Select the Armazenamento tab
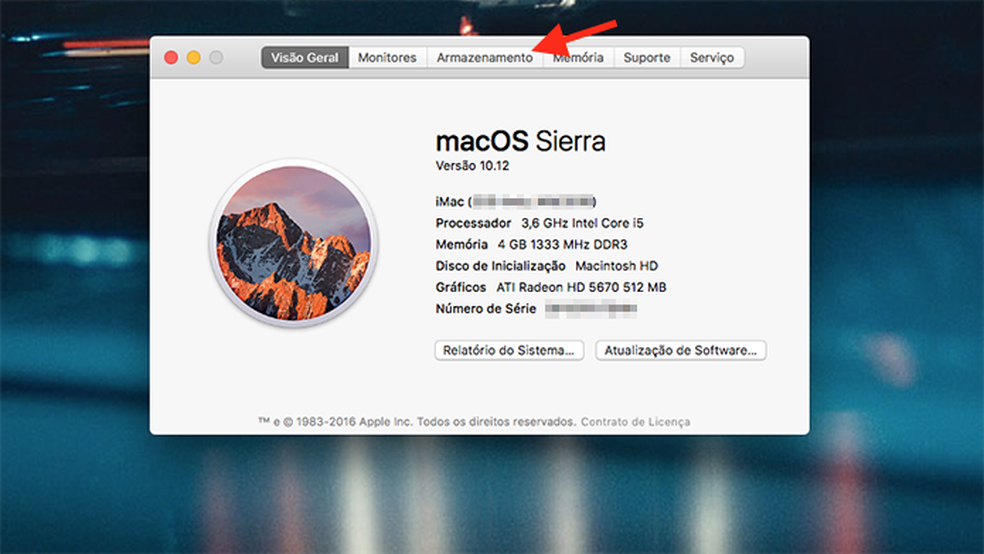This screenshot has width=984, height=554. 484,58
